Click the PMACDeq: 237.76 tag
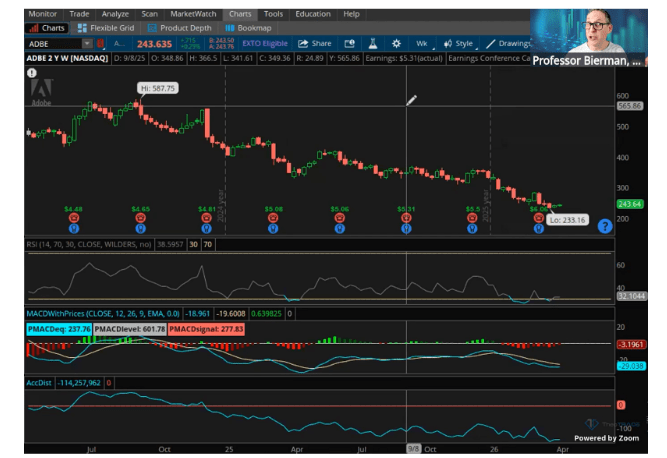This screenshot has height=458, width=667. click(59, 329)
